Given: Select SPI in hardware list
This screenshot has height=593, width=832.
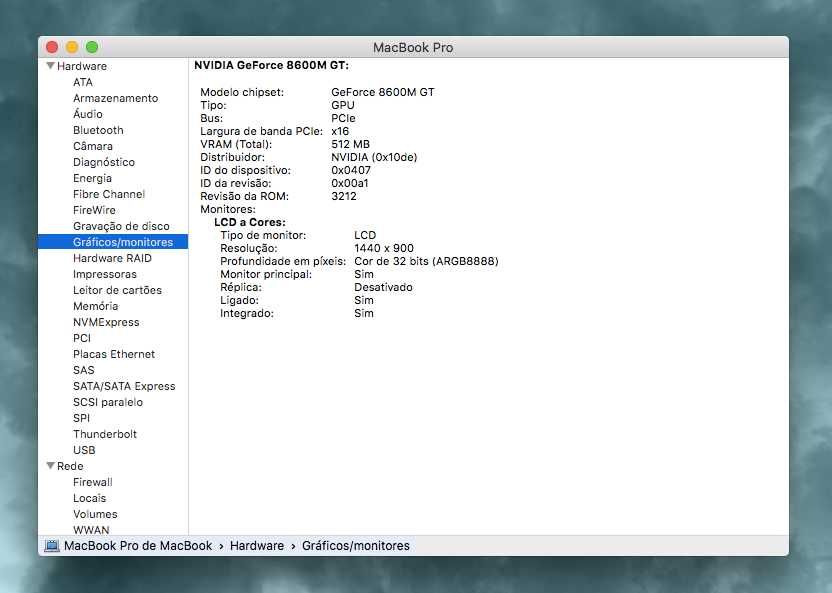Looking at the screenshot, I should [82, 418].
